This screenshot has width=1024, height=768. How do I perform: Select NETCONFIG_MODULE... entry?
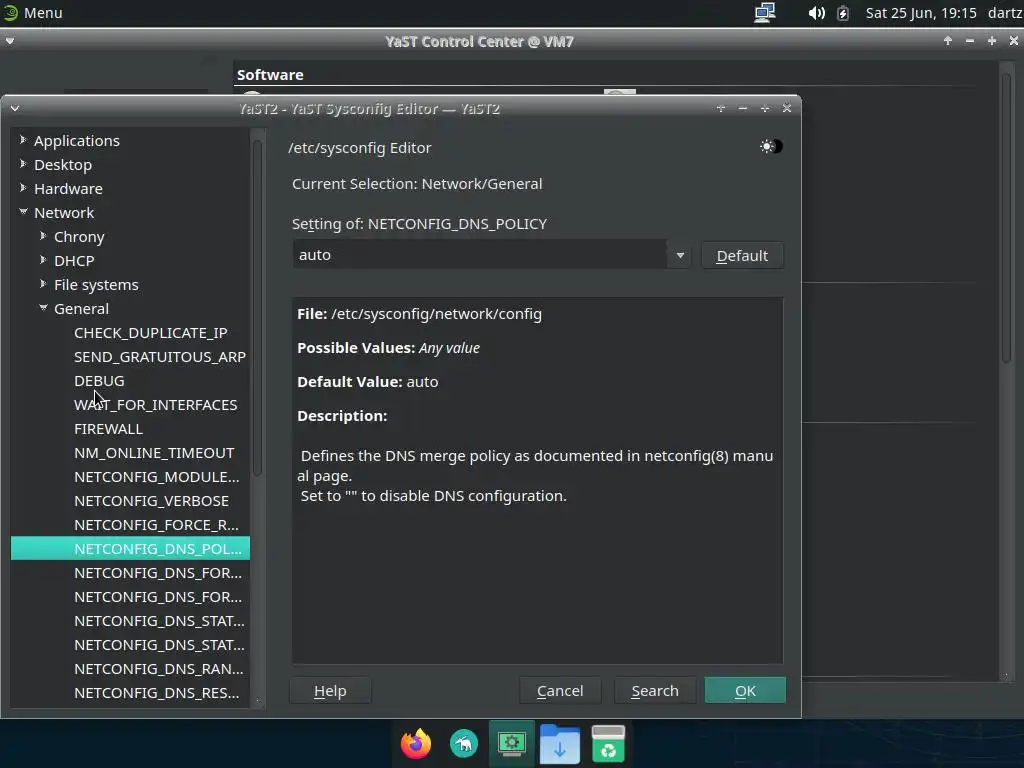(157, 477)
